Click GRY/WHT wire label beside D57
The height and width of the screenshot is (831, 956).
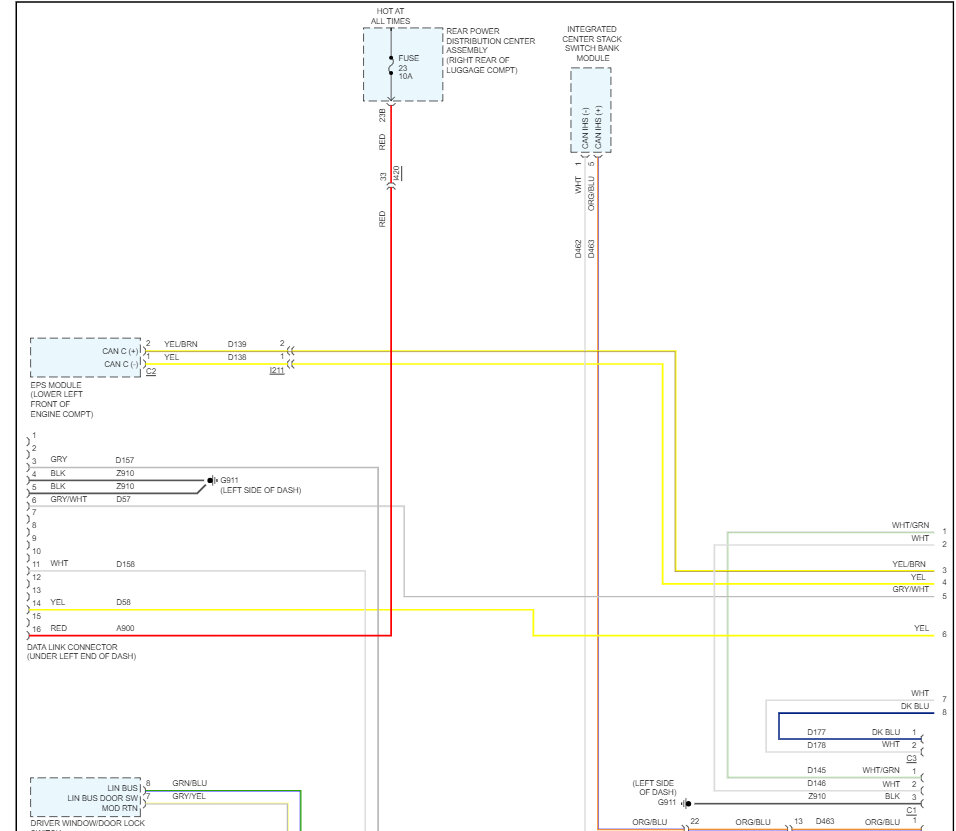68,499
